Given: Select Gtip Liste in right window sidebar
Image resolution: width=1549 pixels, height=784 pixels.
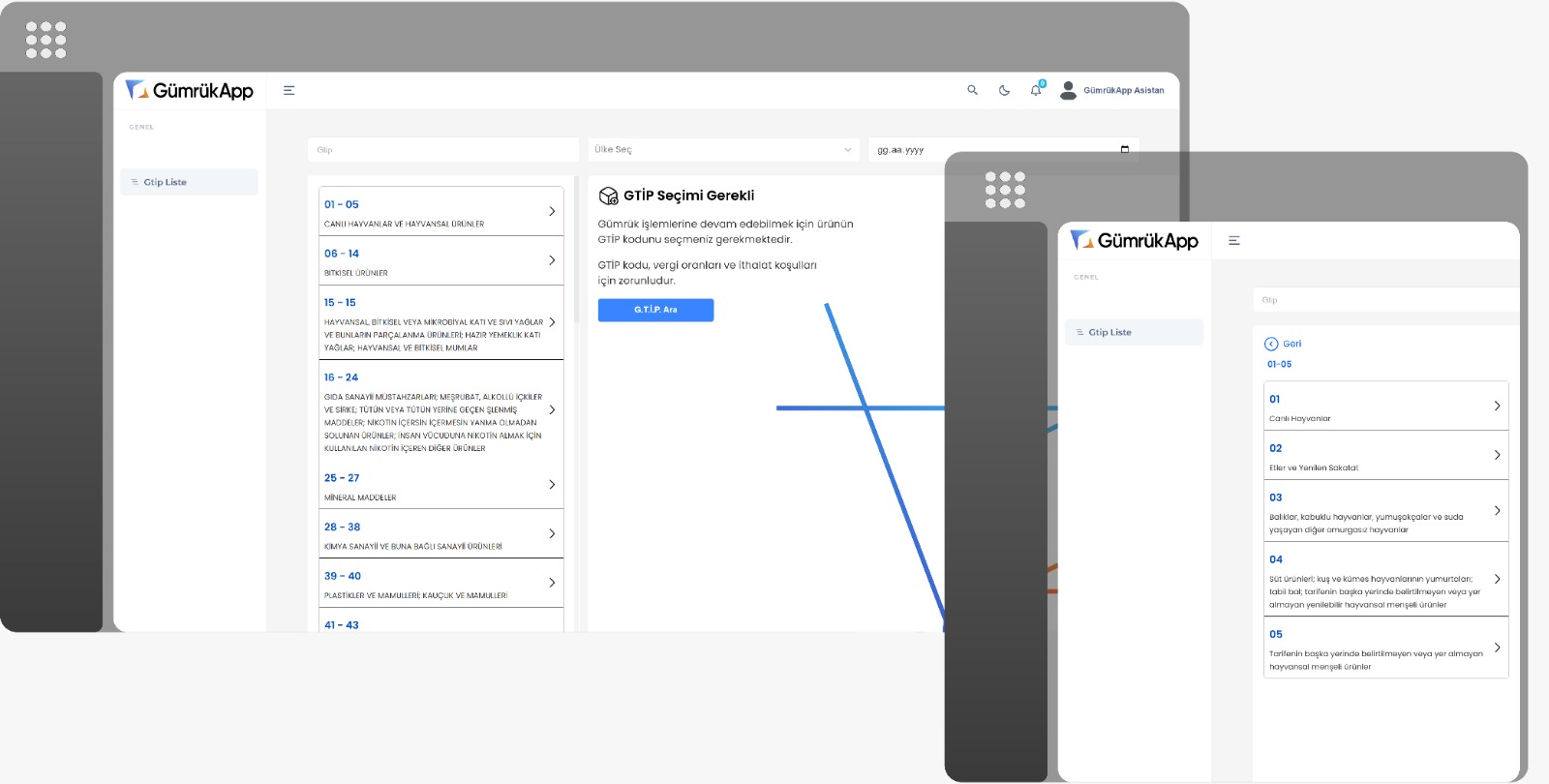Looking at the screenshot, I should pyautogui.click(x=1134, y=332).
